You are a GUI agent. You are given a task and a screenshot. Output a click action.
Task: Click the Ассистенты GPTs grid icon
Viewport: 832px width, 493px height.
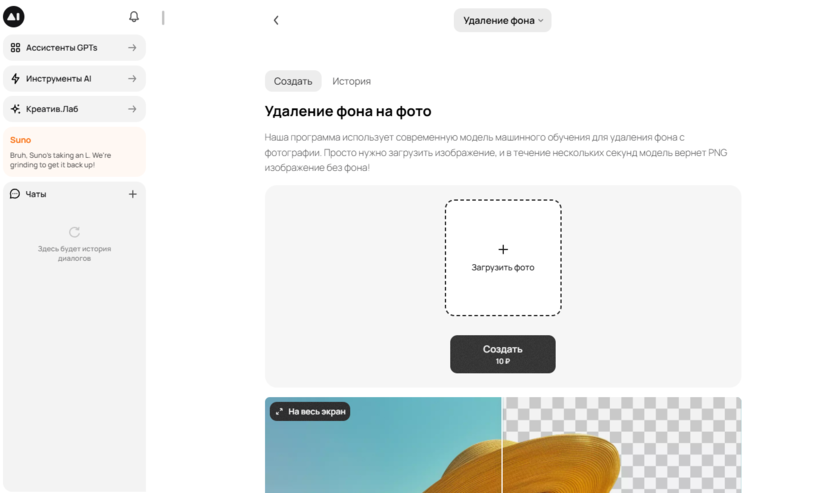coord(15,48)
